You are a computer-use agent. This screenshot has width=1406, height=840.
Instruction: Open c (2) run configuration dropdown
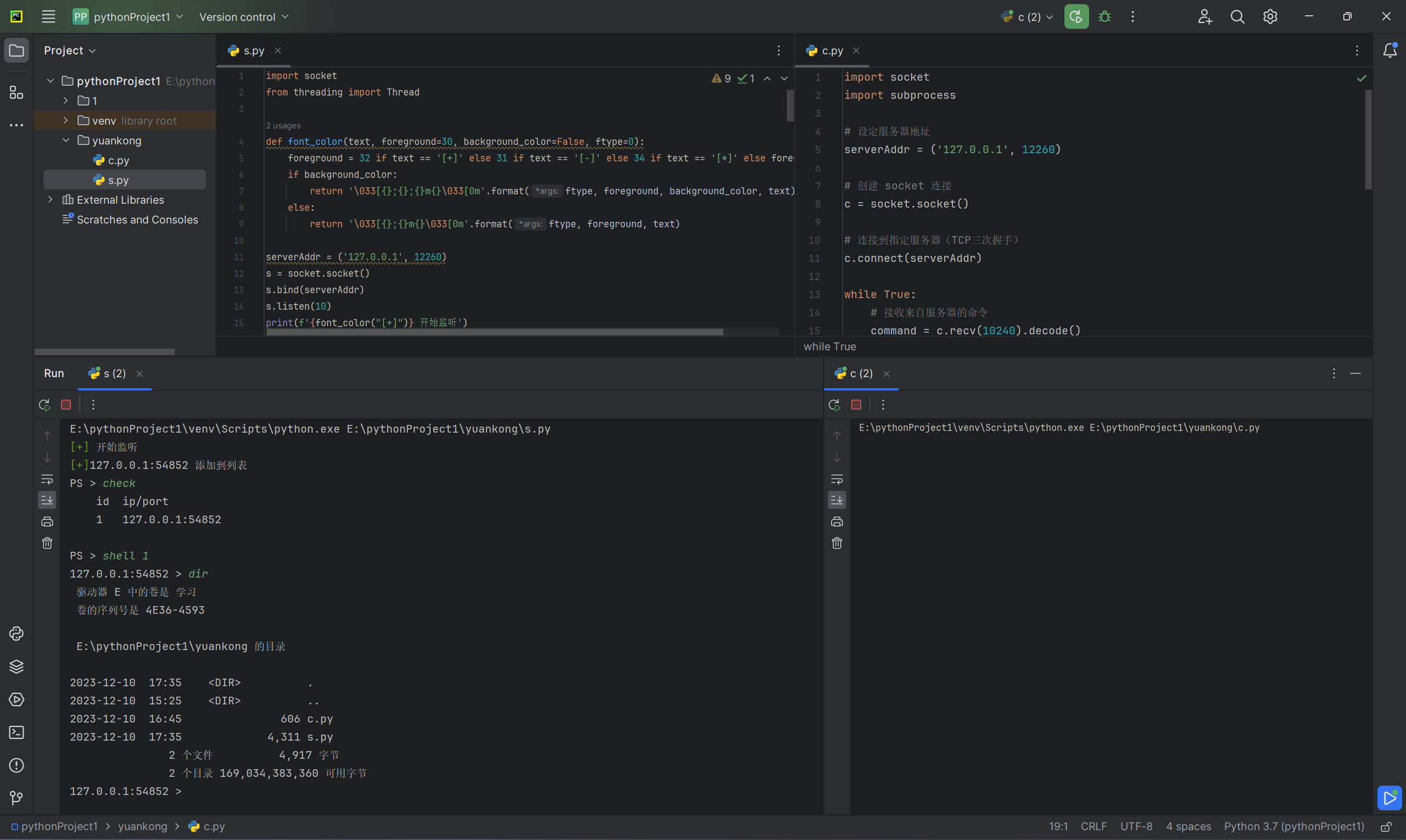[1027, 17]
